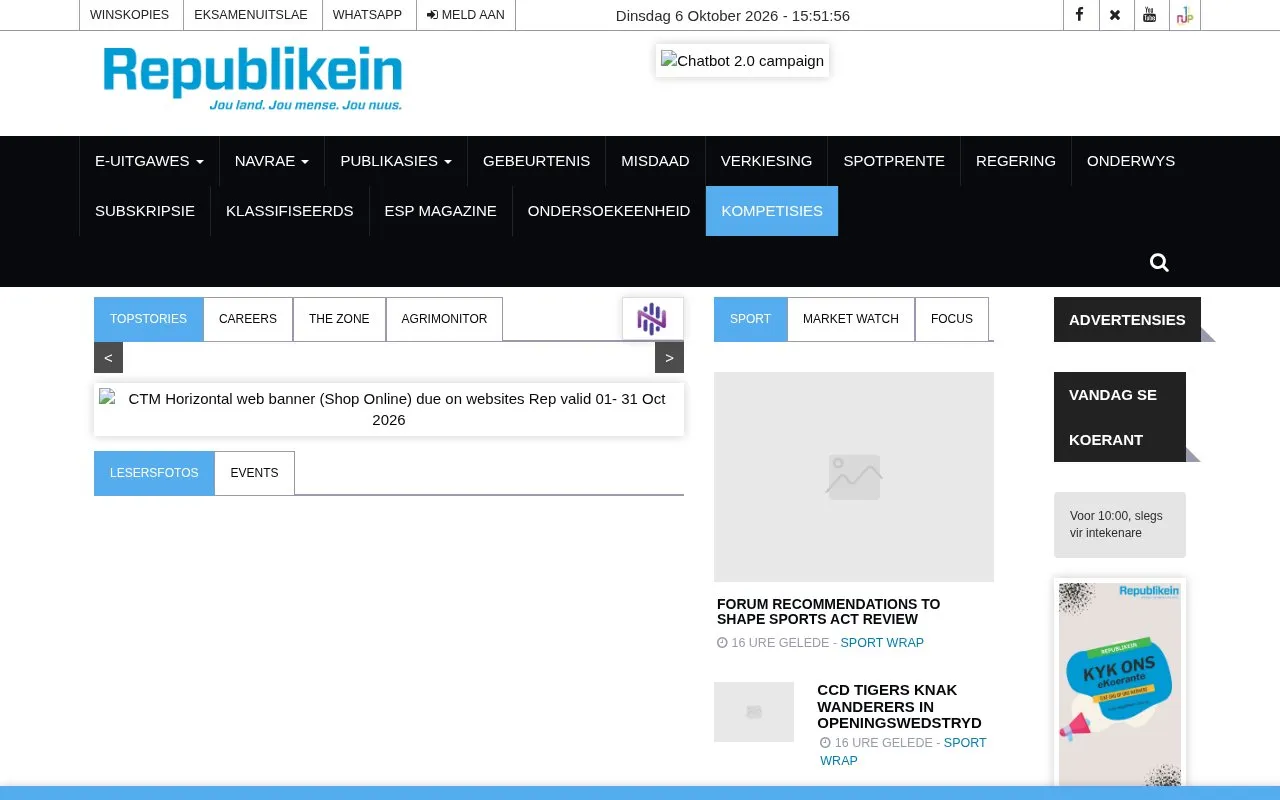The image size is (1280, 800).
Task: Click the CTM Horizontal web banner
Action: pyautogui.click(x=389, y=409)
